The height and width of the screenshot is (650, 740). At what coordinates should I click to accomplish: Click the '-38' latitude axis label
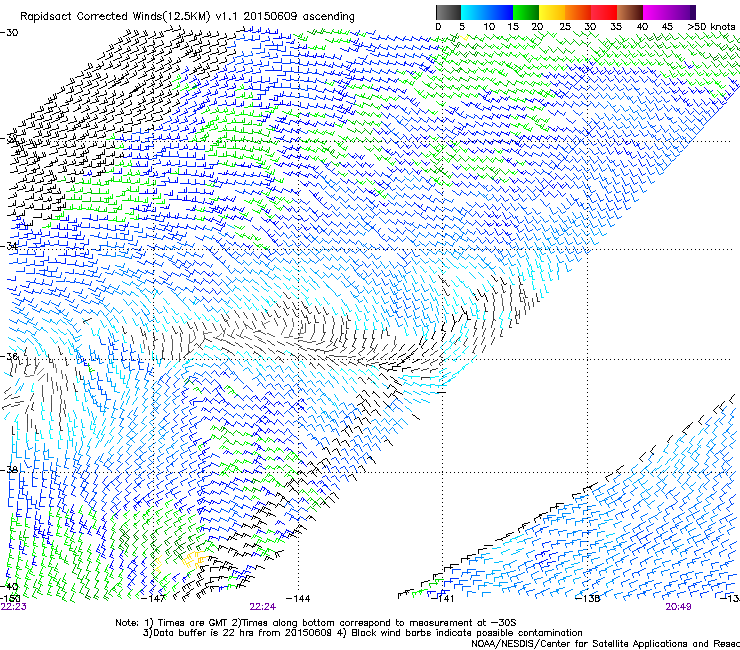pyautogui.click(x=9, y=470)
